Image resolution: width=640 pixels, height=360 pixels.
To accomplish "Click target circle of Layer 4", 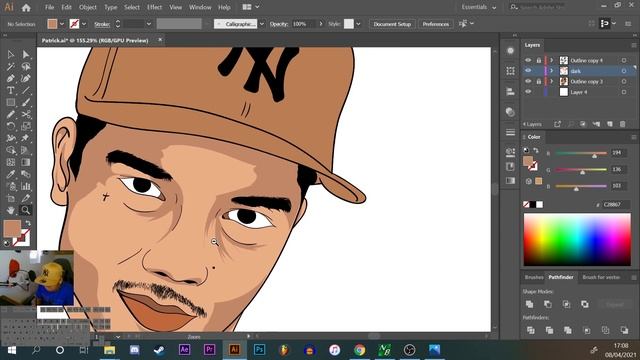I will (624, 92).
